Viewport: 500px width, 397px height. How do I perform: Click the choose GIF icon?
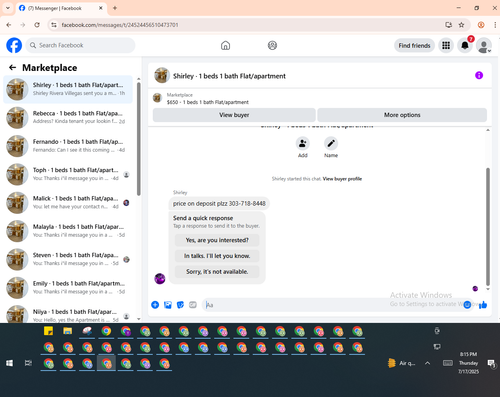193,305
